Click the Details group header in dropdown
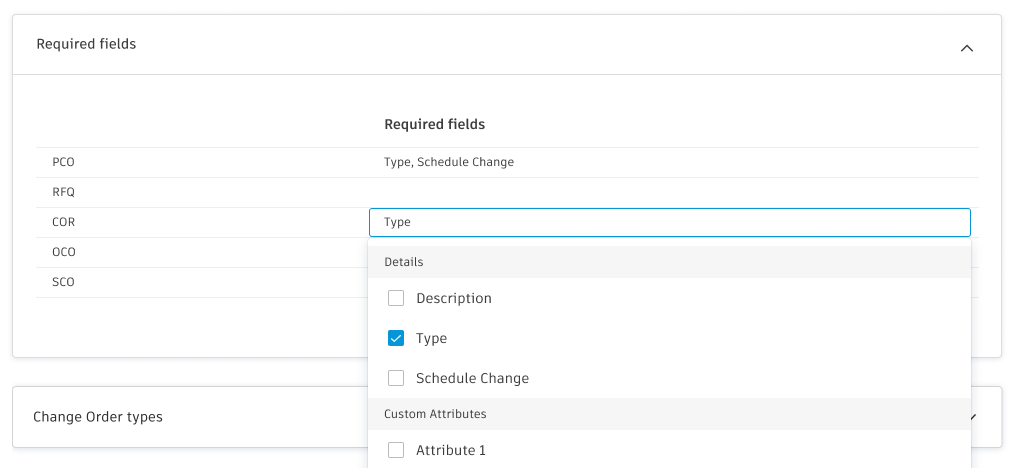Viewport: 1020px width, 468px height. coord(404,262)
